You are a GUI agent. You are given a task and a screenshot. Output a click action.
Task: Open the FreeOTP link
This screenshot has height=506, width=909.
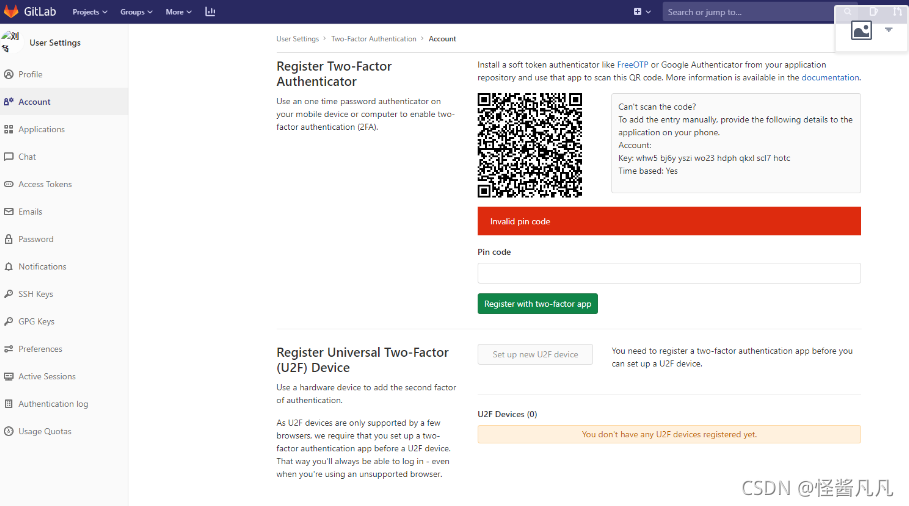(632, 65)
